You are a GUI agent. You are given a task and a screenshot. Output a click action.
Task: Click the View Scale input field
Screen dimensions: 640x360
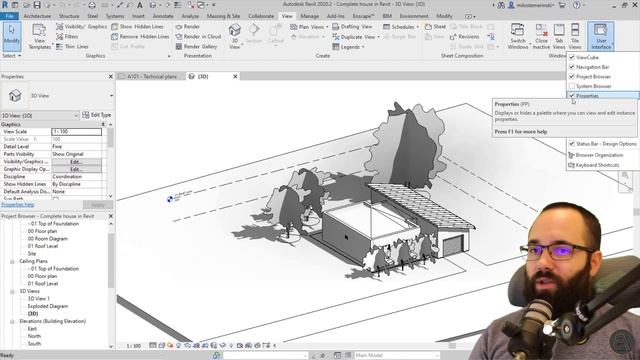[x=76, y=131]
